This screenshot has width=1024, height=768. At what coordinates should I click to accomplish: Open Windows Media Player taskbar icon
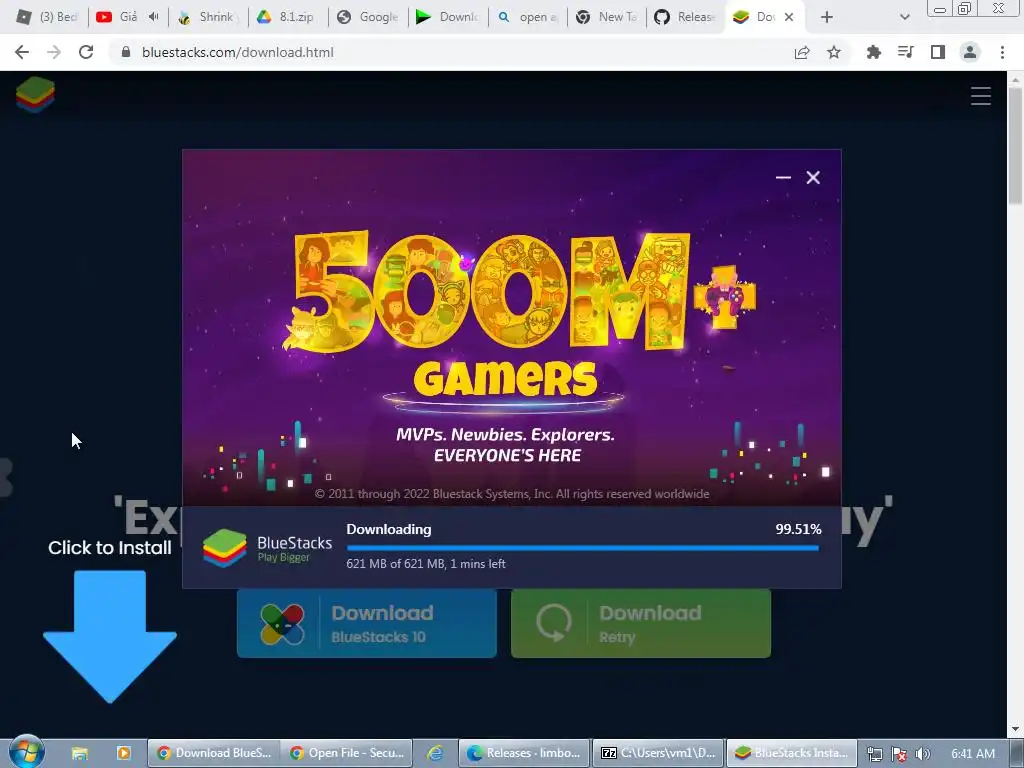(123, 753)
